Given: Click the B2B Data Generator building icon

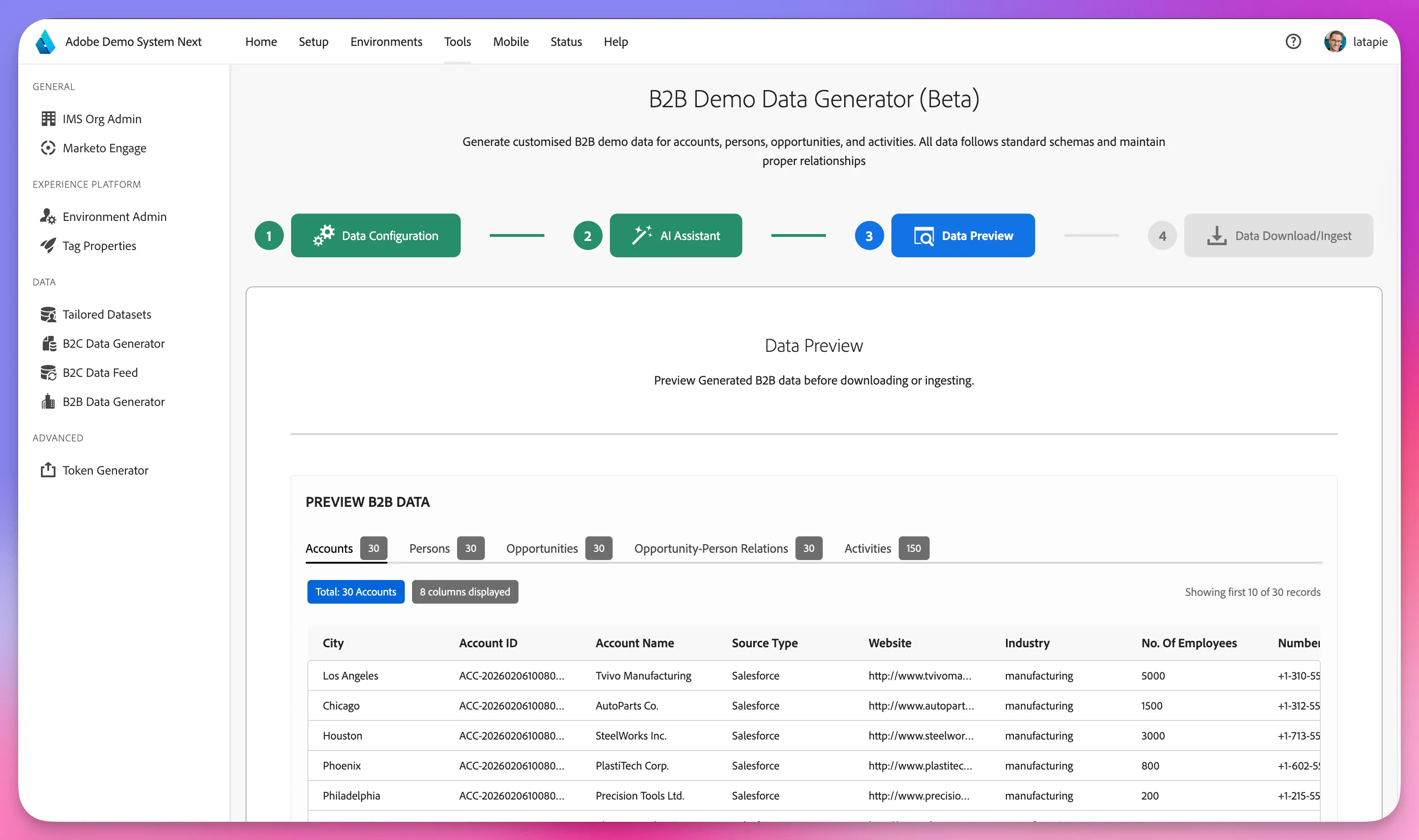Looking at the screenshot, I should [48, 401].
